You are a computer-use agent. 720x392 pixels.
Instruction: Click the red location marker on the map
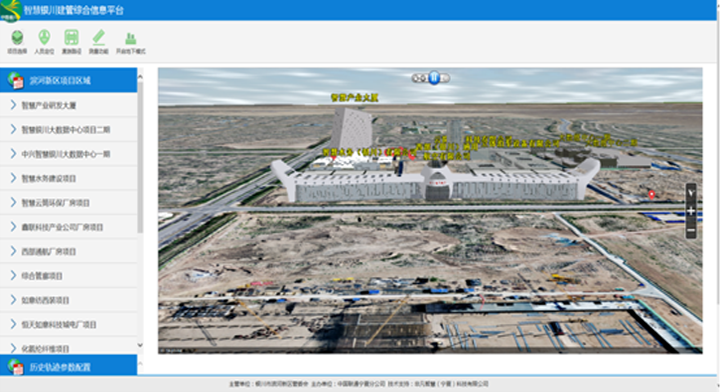coord(652,195)
